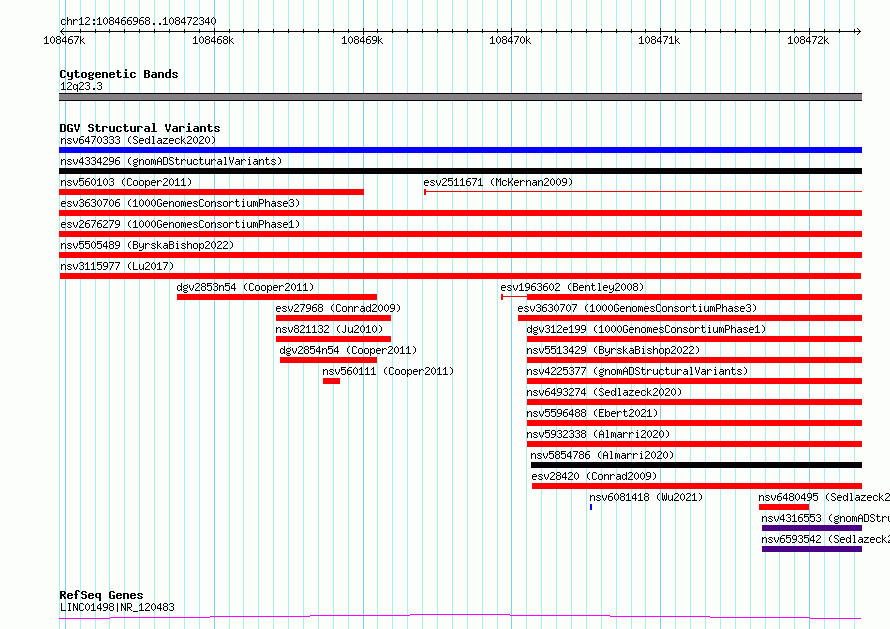
Task: Click the nsv821132 (Ju2010) label
Action: [329, 329]
